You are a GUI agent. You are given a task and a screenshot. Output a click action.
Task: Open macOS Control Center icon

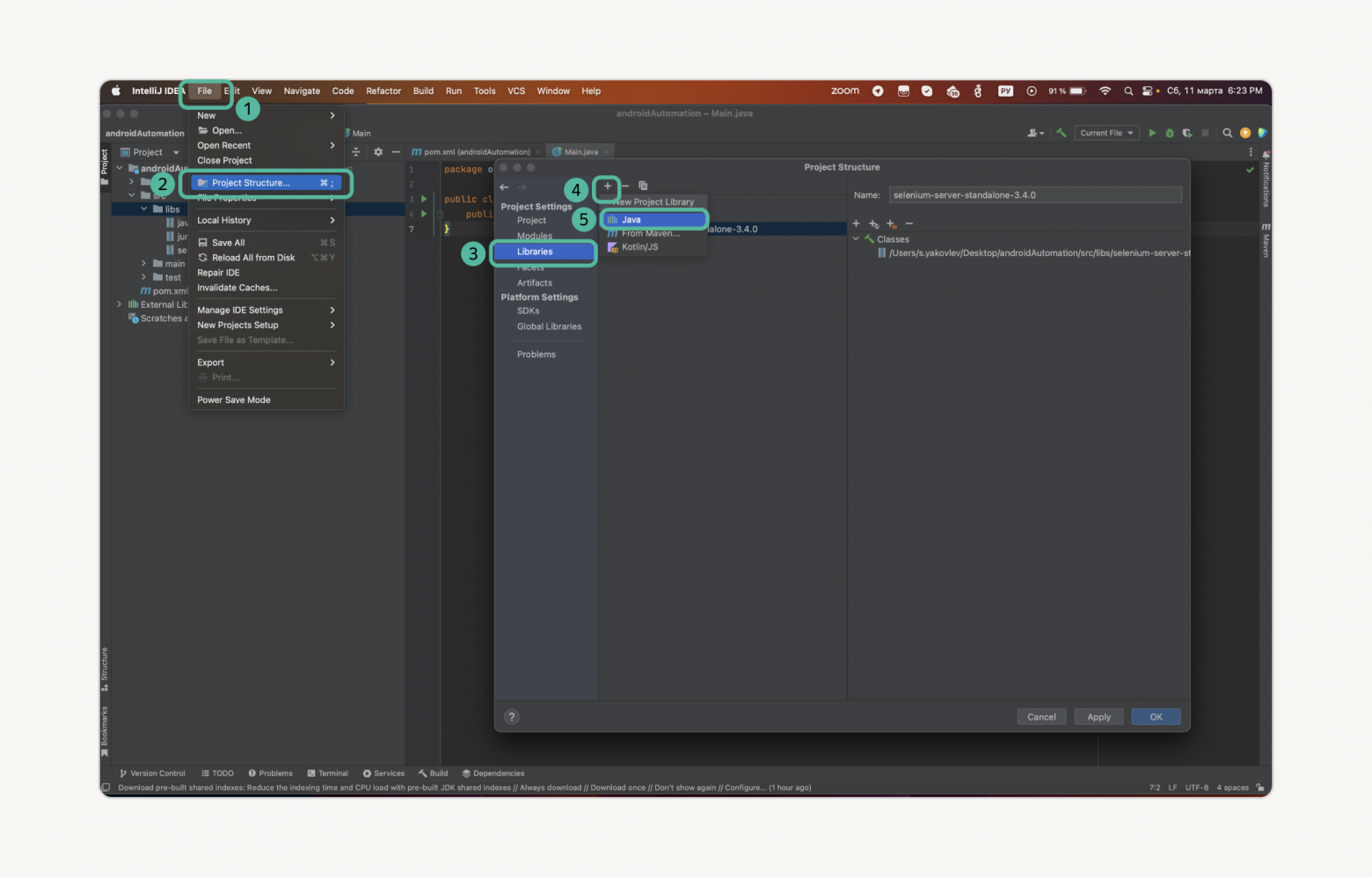(x=1147, y=91)
